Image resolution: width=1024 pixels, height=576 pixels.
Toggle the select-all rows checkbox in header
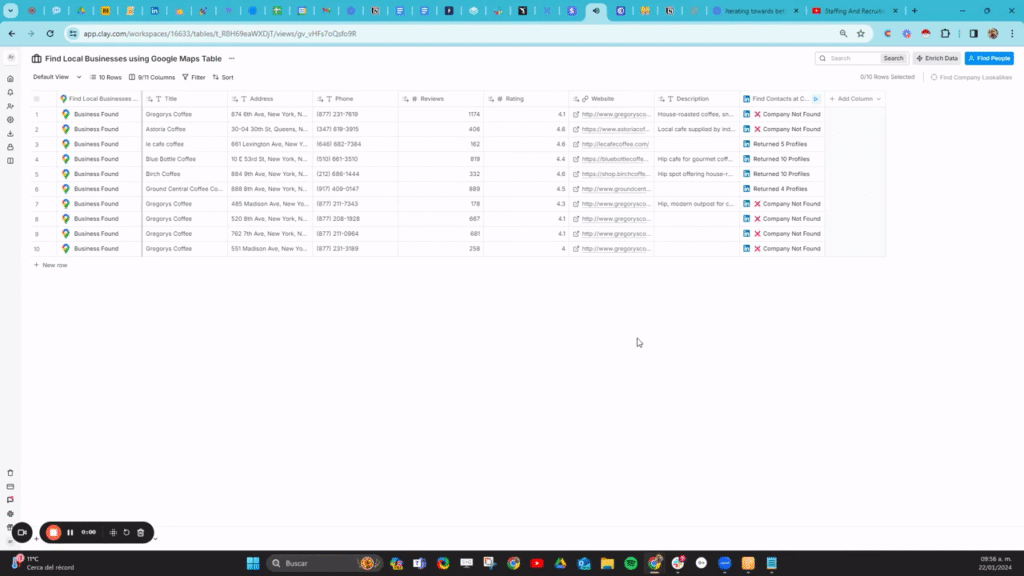point(37,99)
